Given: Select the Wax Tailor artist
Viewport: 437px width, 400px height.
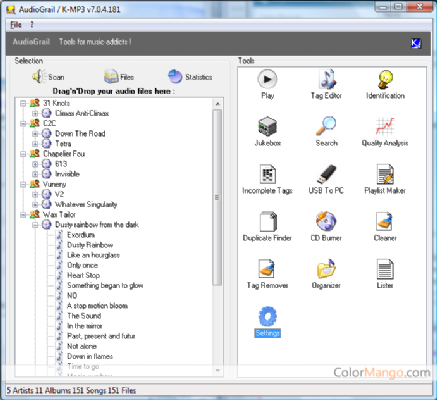Looking at the screenshot, I should (x=59, y=215).
